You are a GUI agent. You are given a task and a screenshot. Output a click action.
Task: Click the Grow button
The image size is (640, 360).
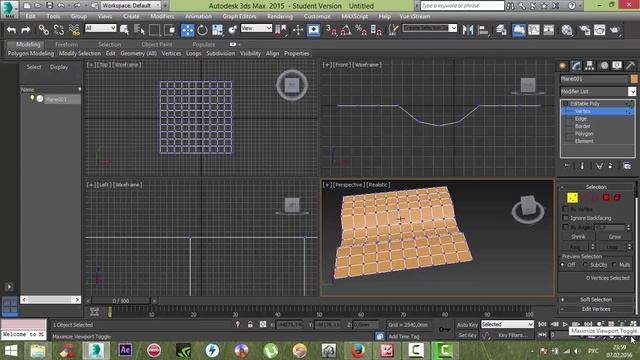tap(615, 237)
